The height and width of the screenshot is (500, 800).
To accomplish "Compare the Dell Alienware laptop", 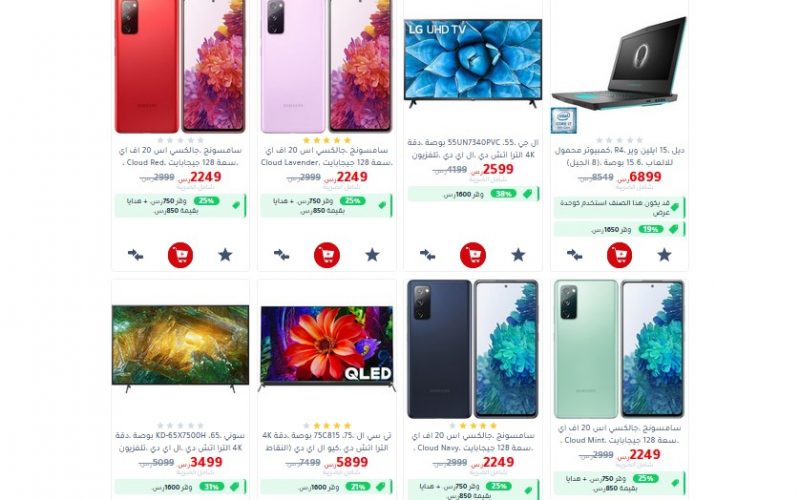I will click(574, 255).
